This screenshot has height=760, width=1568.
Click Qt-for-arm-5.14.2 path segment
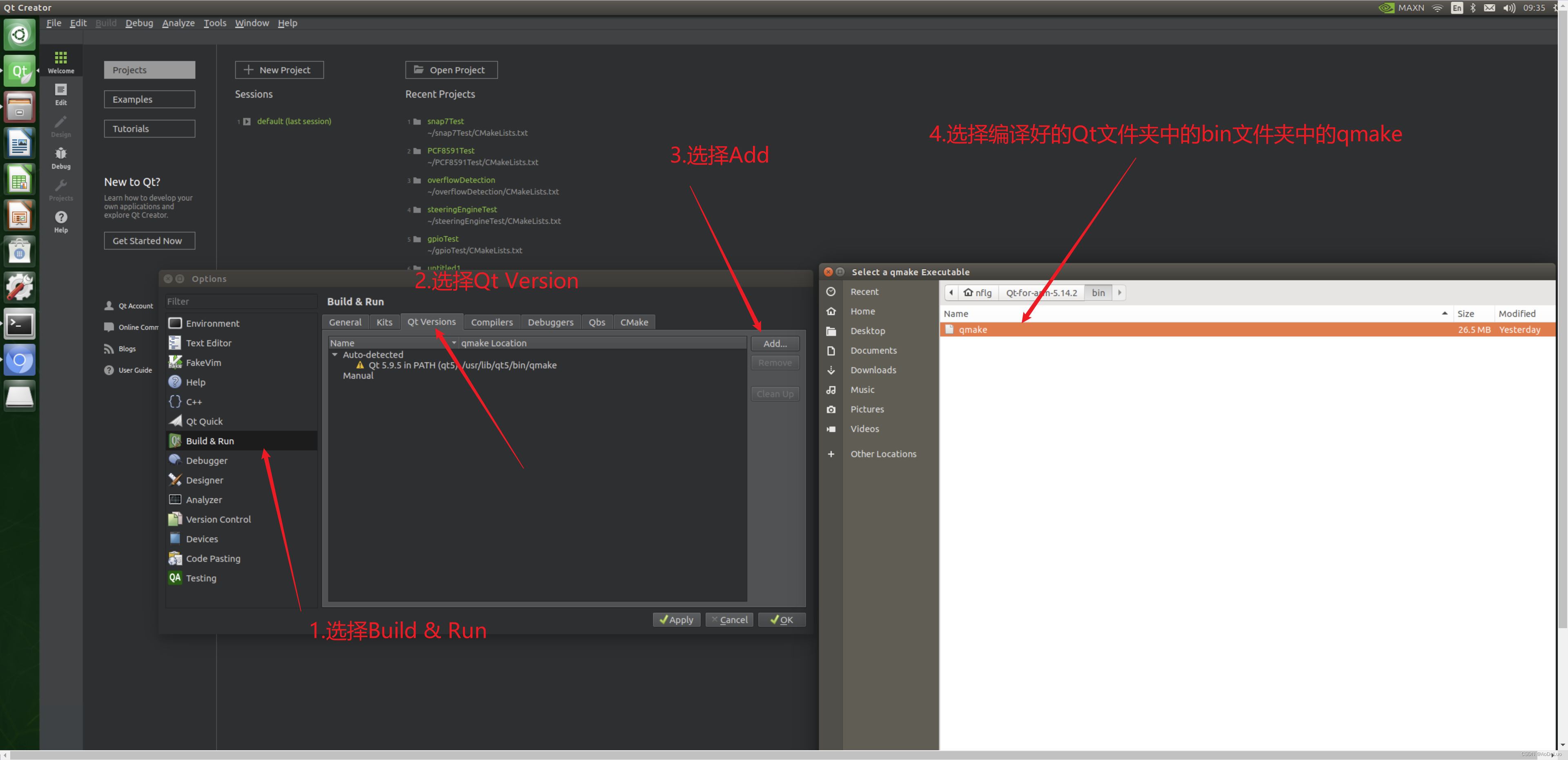[x=1042, y=292]
